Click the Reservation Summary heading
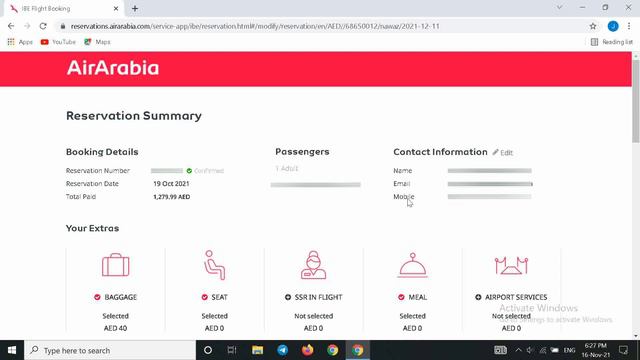 coord(134,116)
